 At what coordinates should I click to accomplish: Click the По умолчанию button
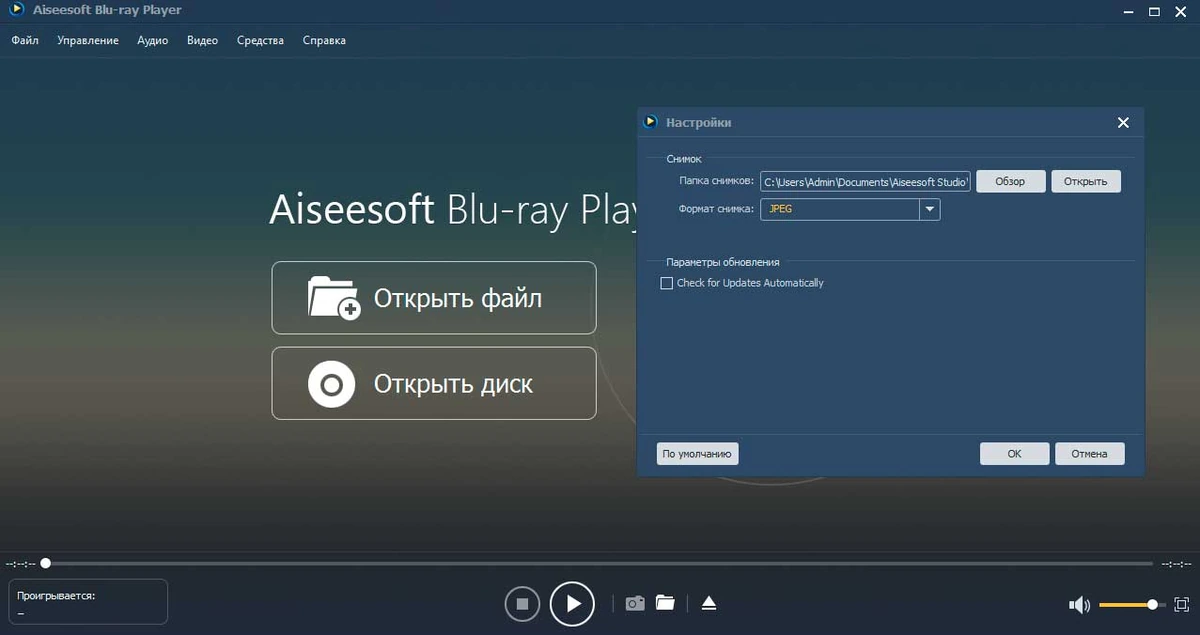(x=697, y=454)
